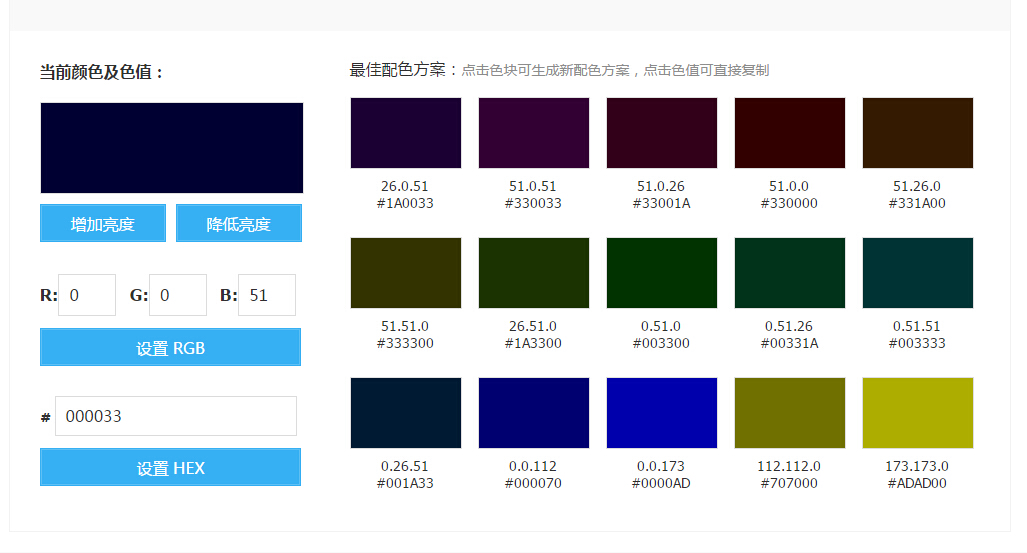Click the 51.0.51 RGB value text

pyautogui.click(x=533, y=186)
